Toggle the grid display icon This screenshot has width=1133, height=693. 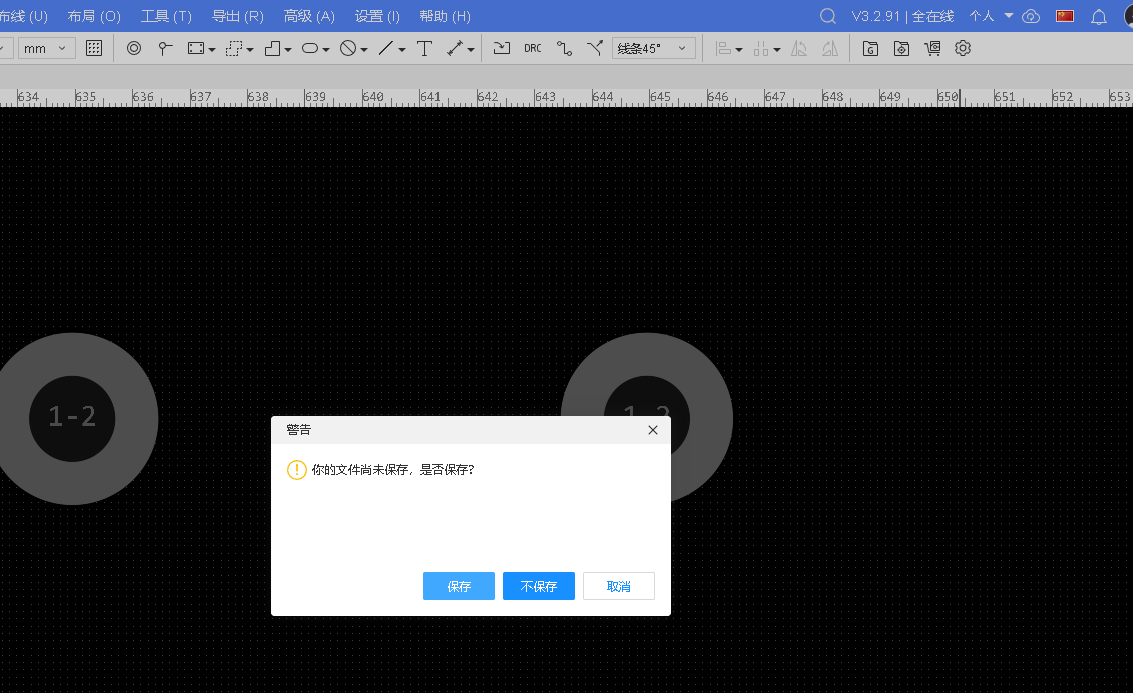click(x=94, y=48)
